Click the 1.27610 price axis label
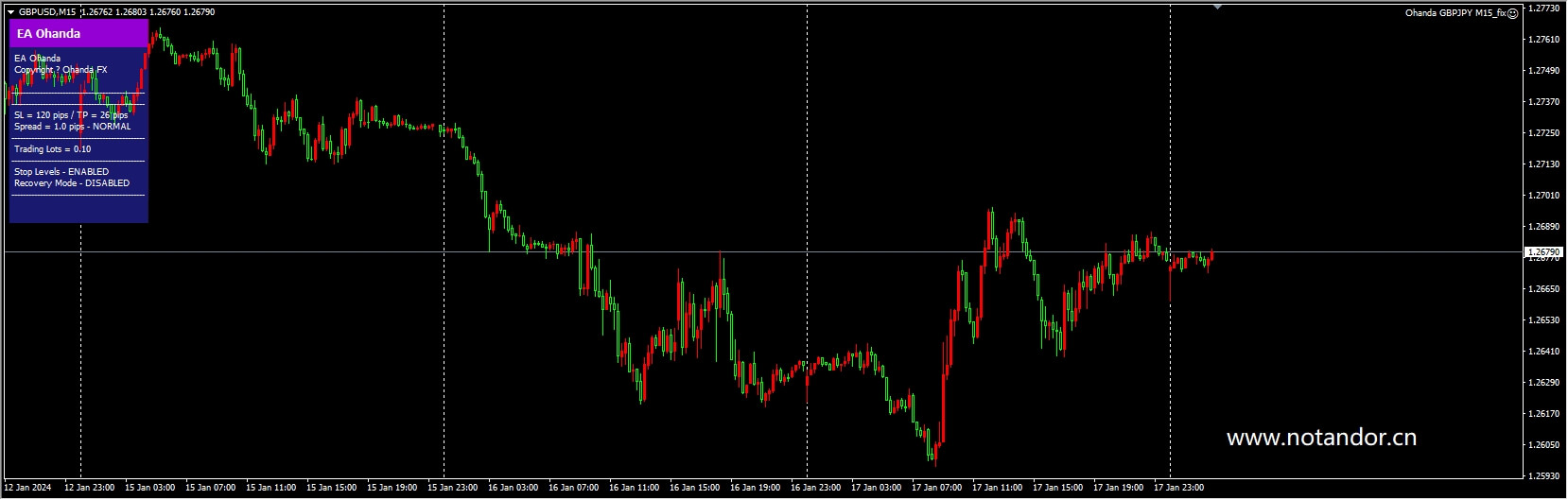1568x500 pixels. (1544, 40)
